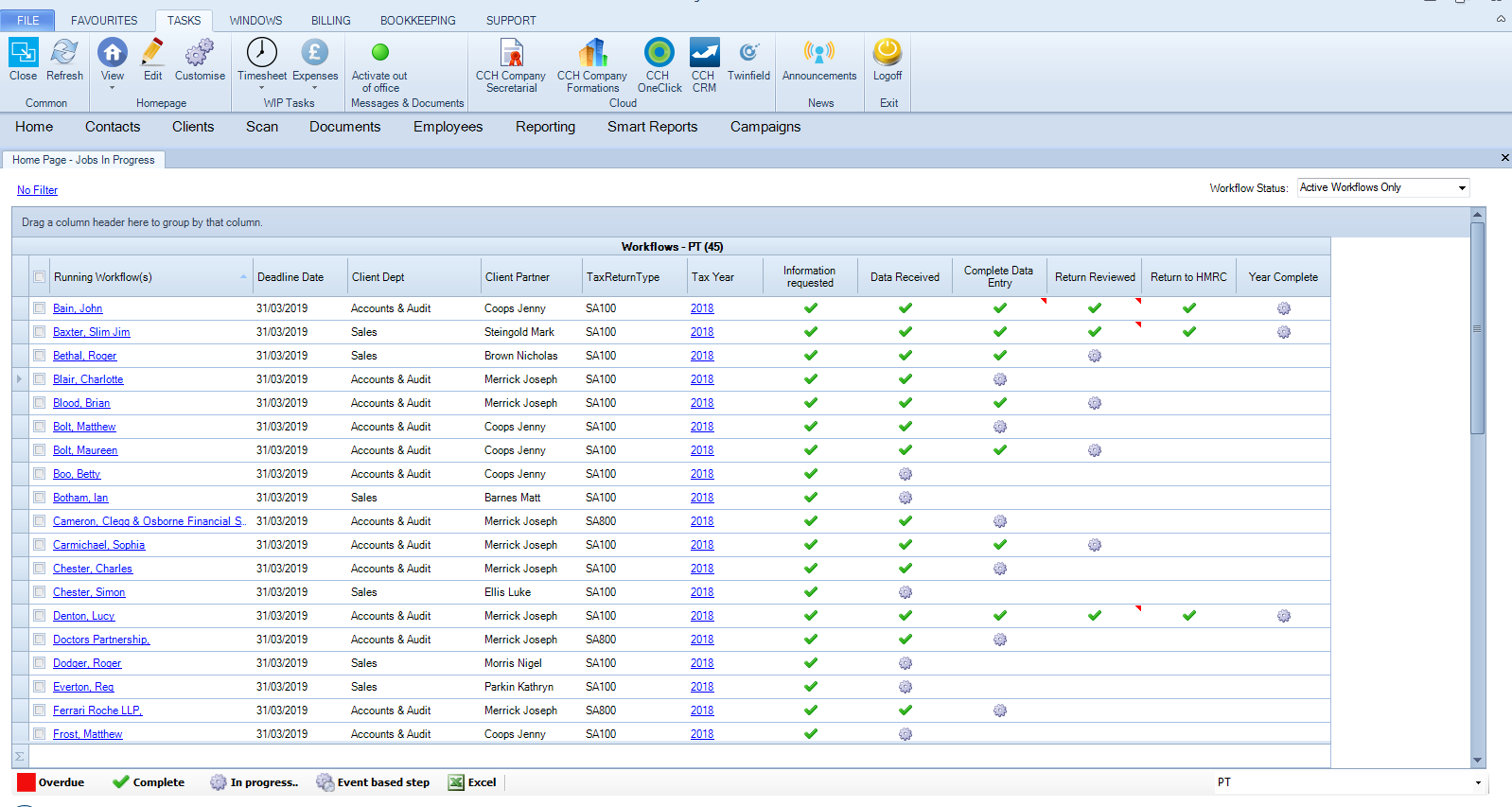Select the checkbox beside Bethal, Roger
1512x807 pixels.
[x=39, y=356]
